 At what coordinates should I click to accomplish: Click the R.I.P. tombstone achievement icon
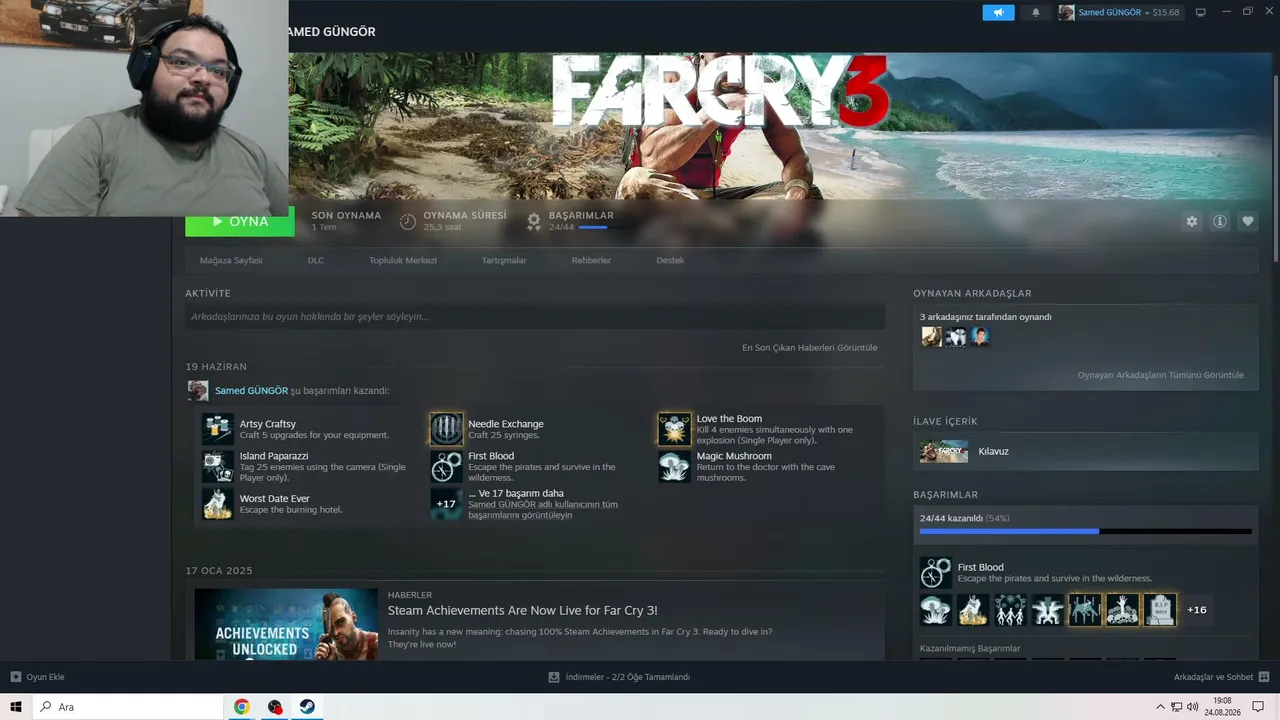(1160, 610)
